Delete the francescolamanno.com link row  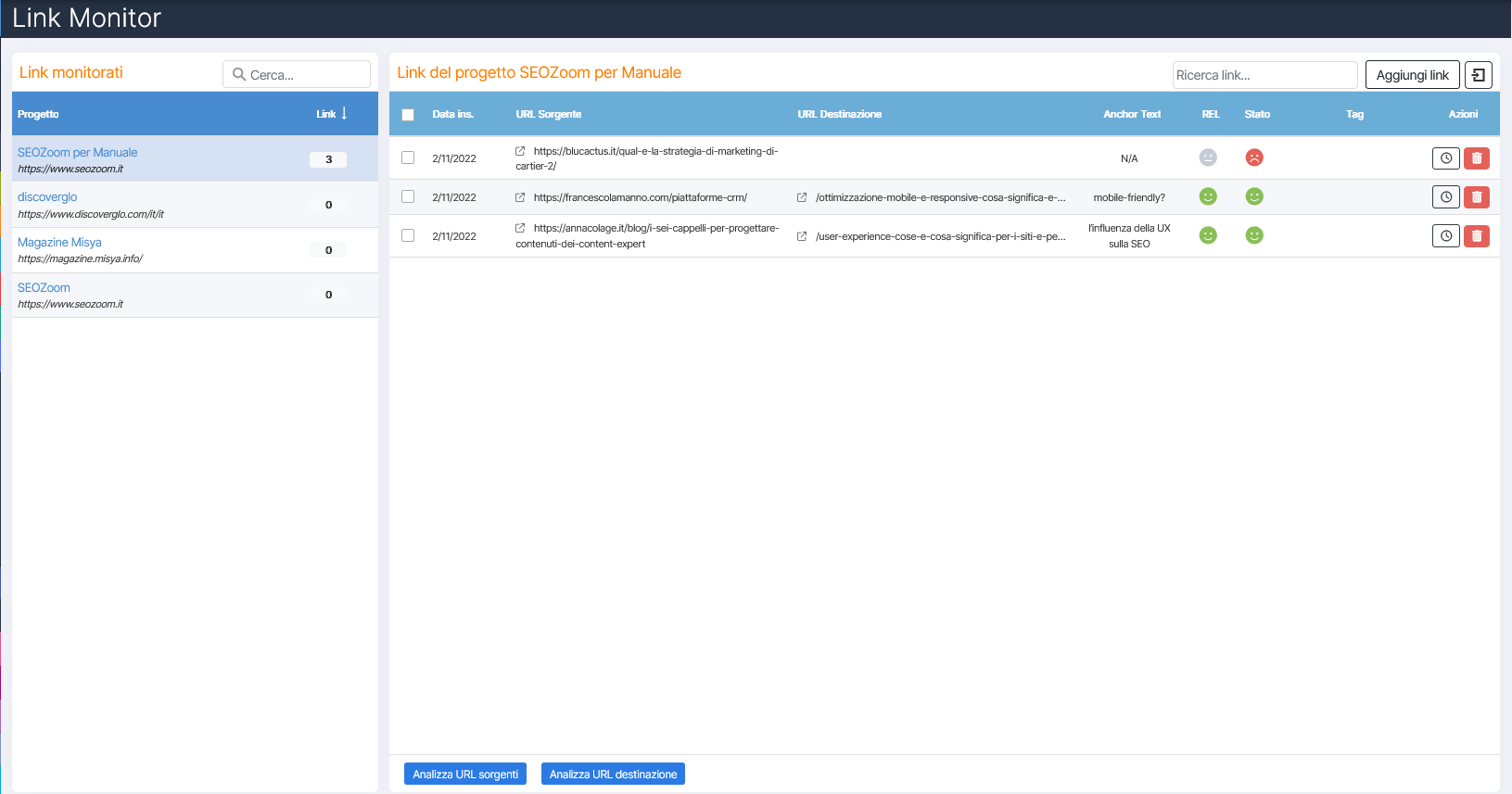point(1477,196)
